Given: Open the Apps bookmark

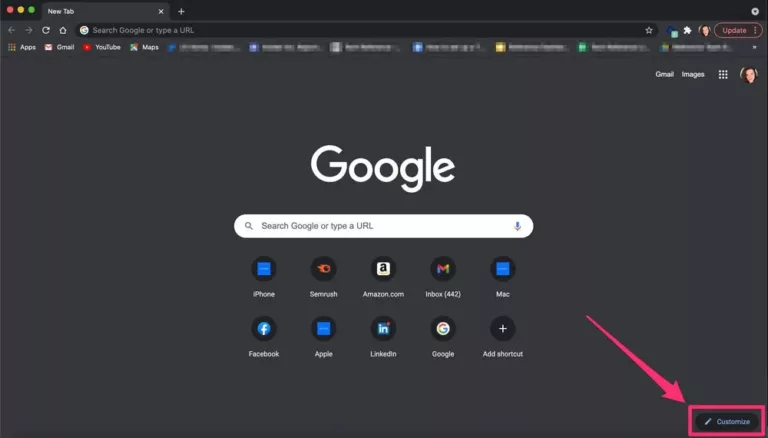Looking at the screenshot, I should point(22,48).
